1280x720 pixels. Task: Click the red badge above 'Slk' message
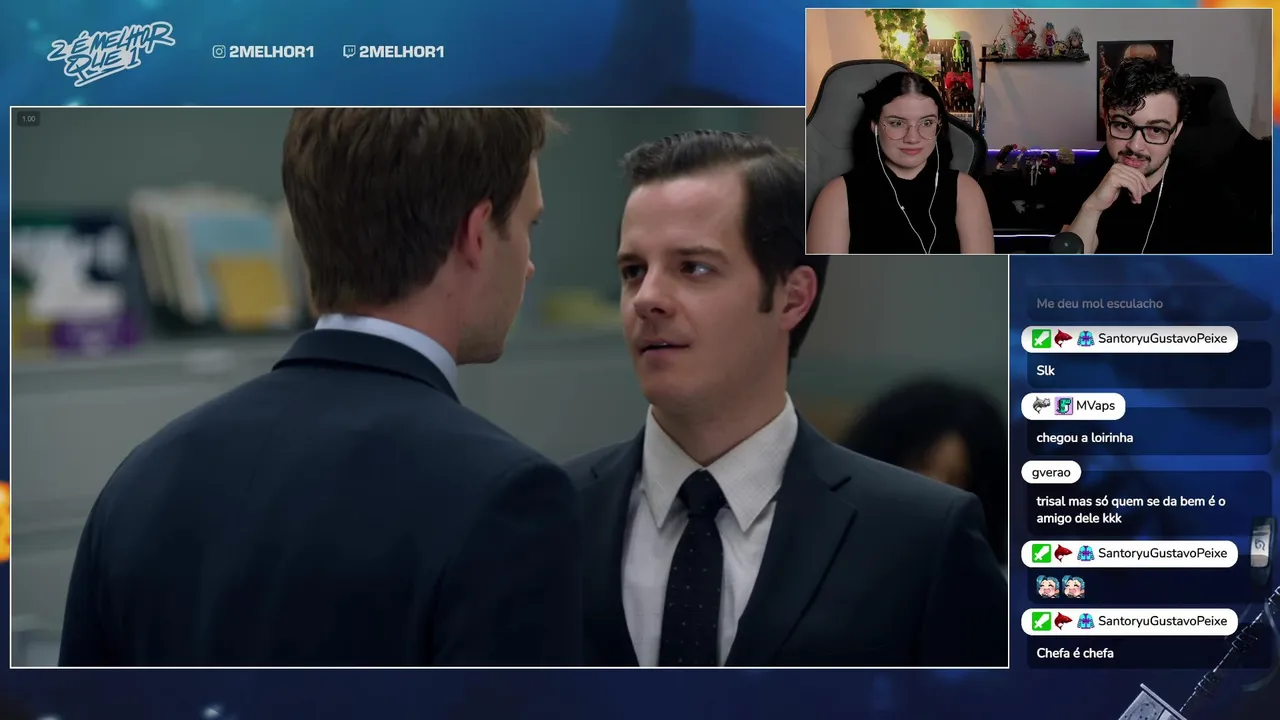click(1063, 339)
